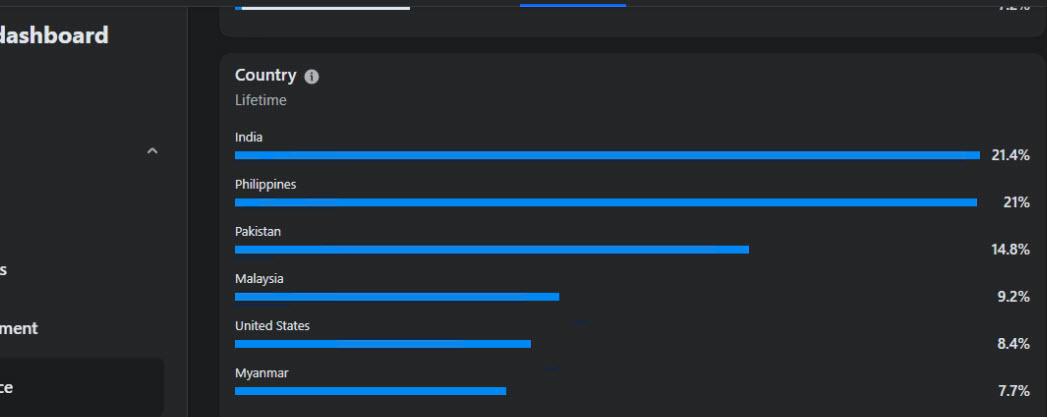This screenshot has width=1047, height=417.
Task: Select the United States bar
Action: point(383,344)
